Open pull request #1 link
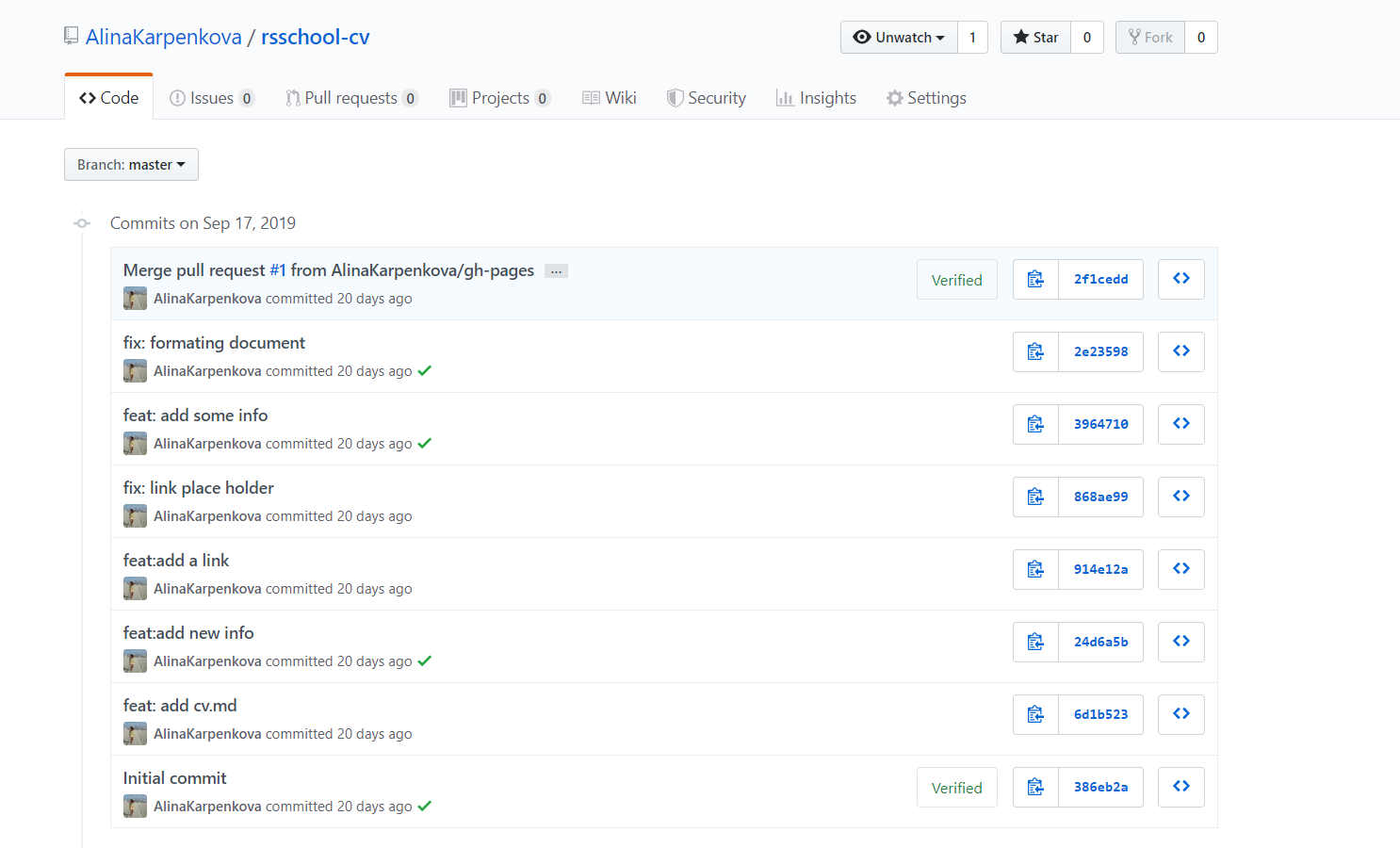The height and width of the screenshot is (848, 1400). [278, 269]
